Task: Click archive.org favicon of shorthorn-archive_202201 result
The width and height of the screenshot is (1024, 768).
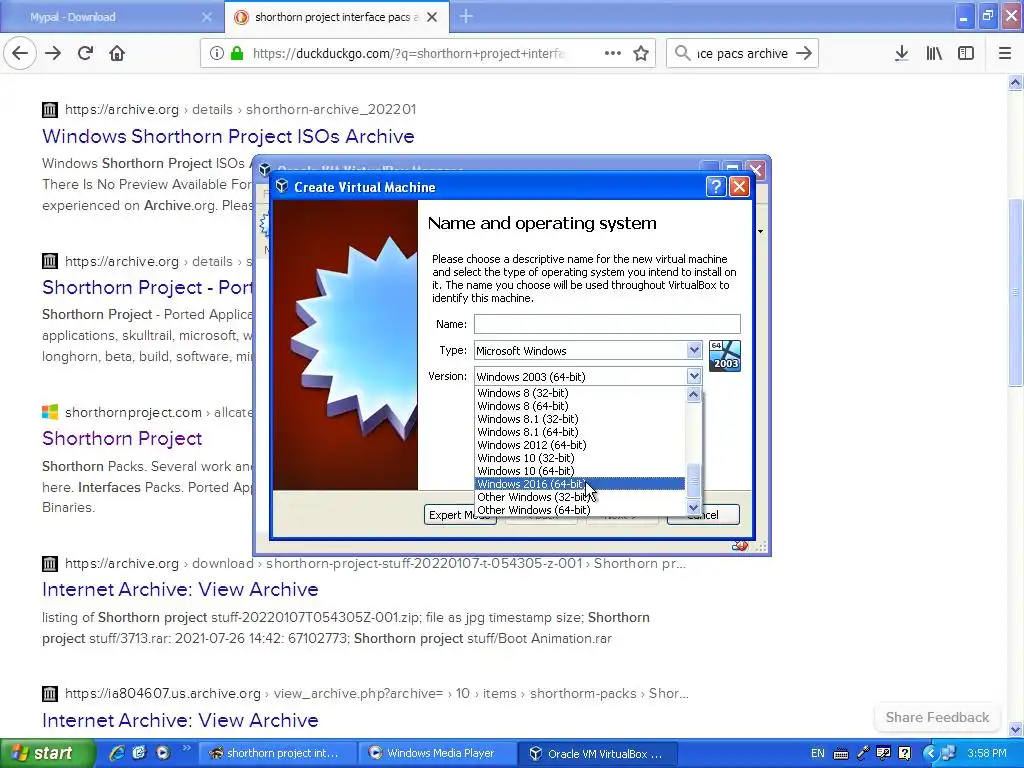Action: click(x=50, y=109)
